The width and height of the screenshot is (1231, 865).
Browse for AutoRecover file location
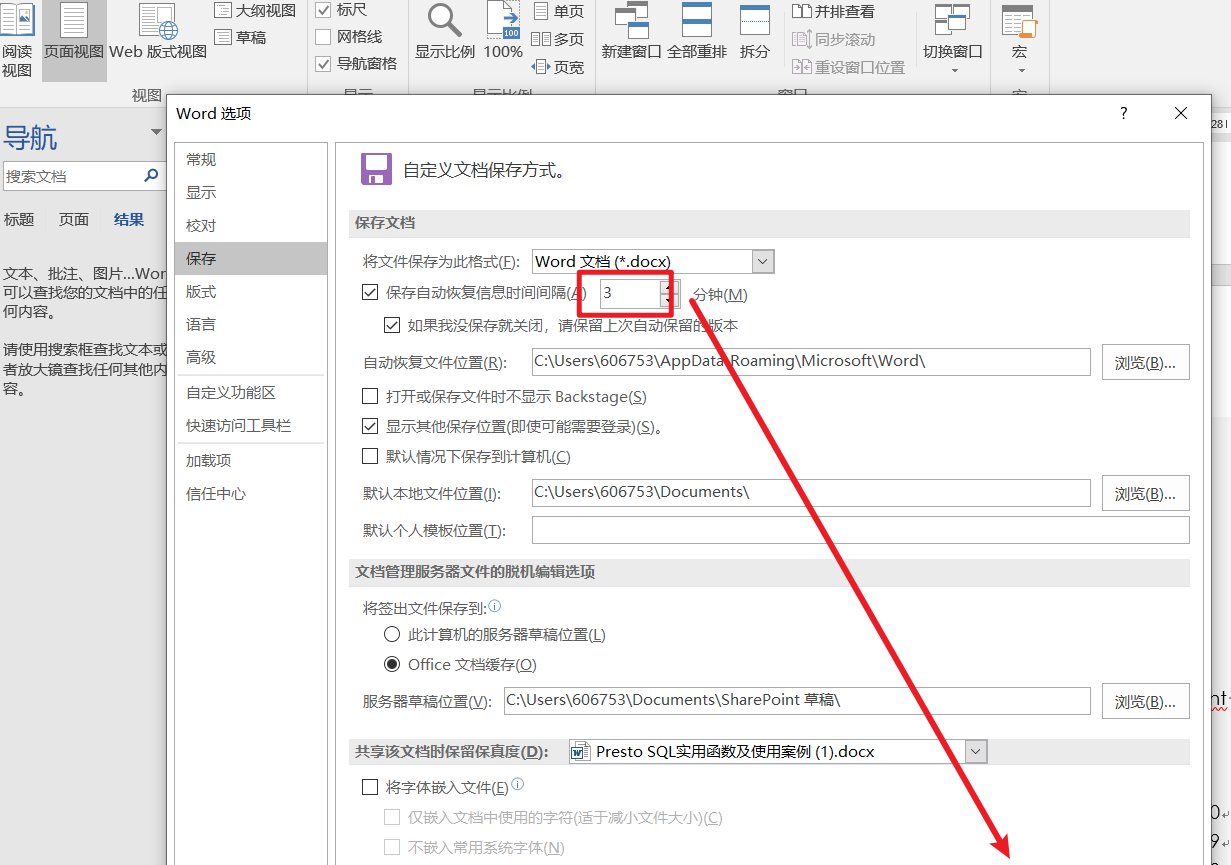point(1146,362)
